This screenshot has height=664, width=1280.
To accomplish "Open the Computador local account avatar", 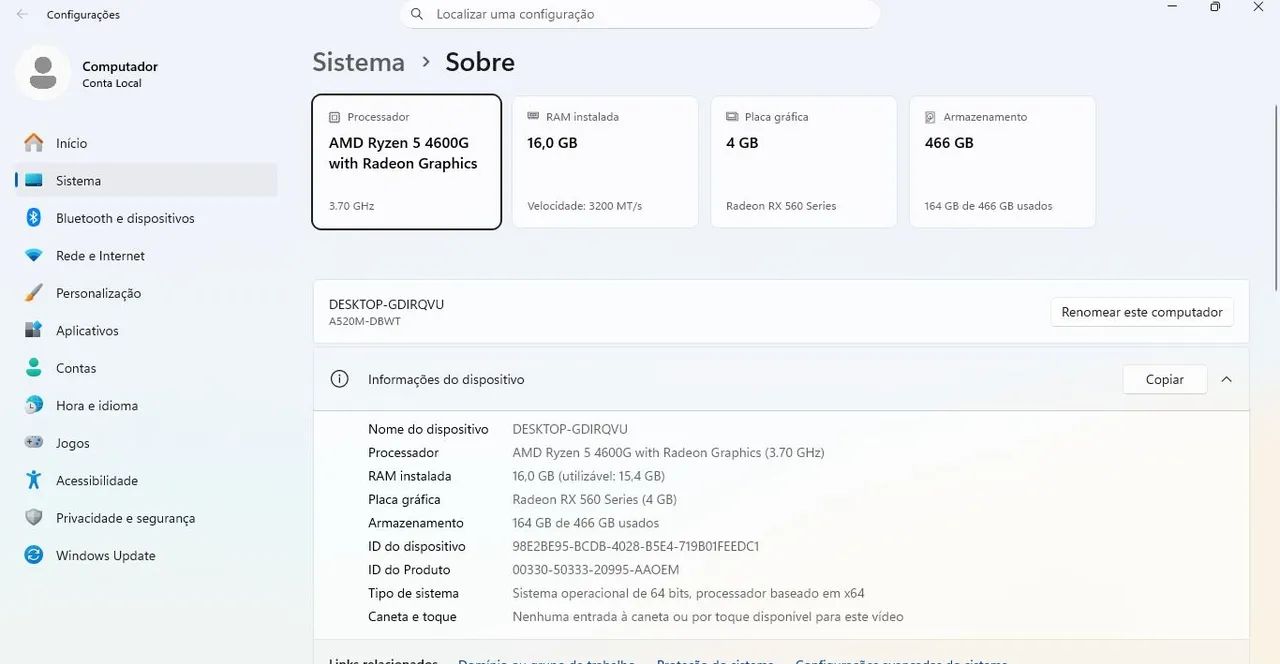I will pyautogui.click(x=43, y=73).
